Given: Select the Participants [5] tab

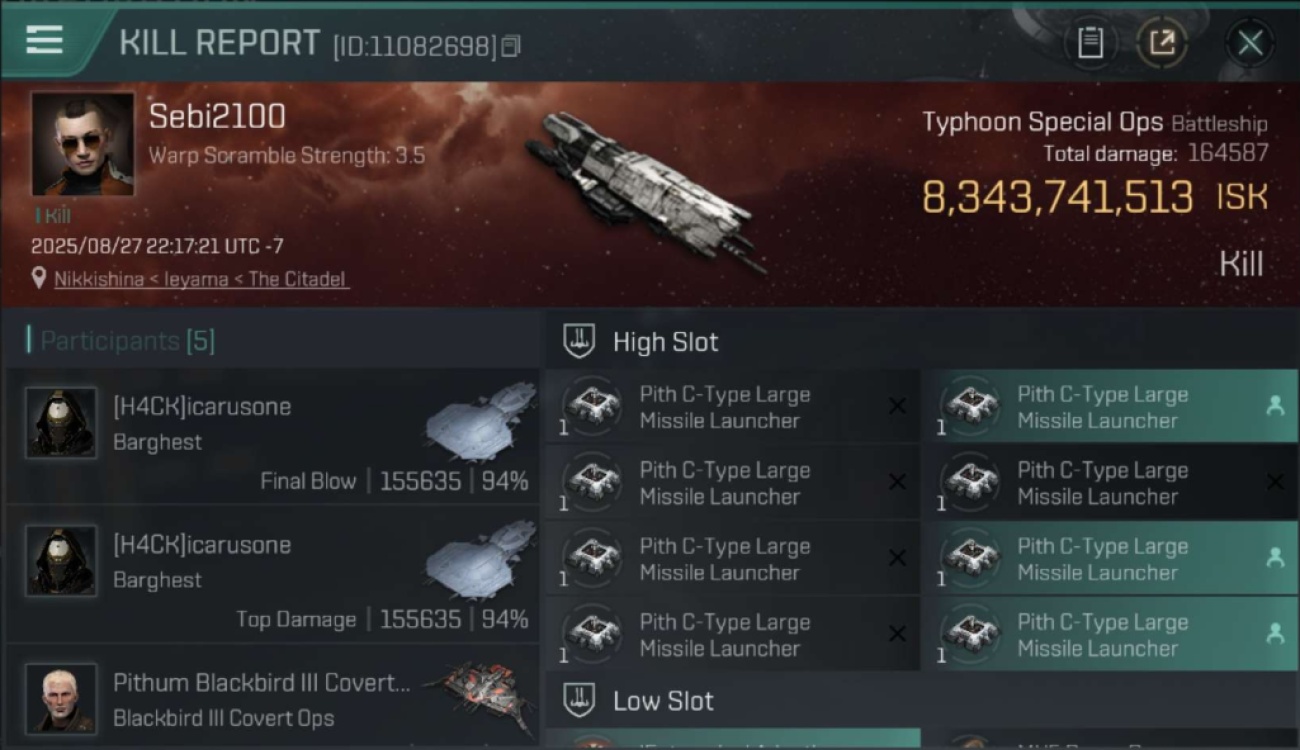Looking at the screenshot, I should [127, 341].
